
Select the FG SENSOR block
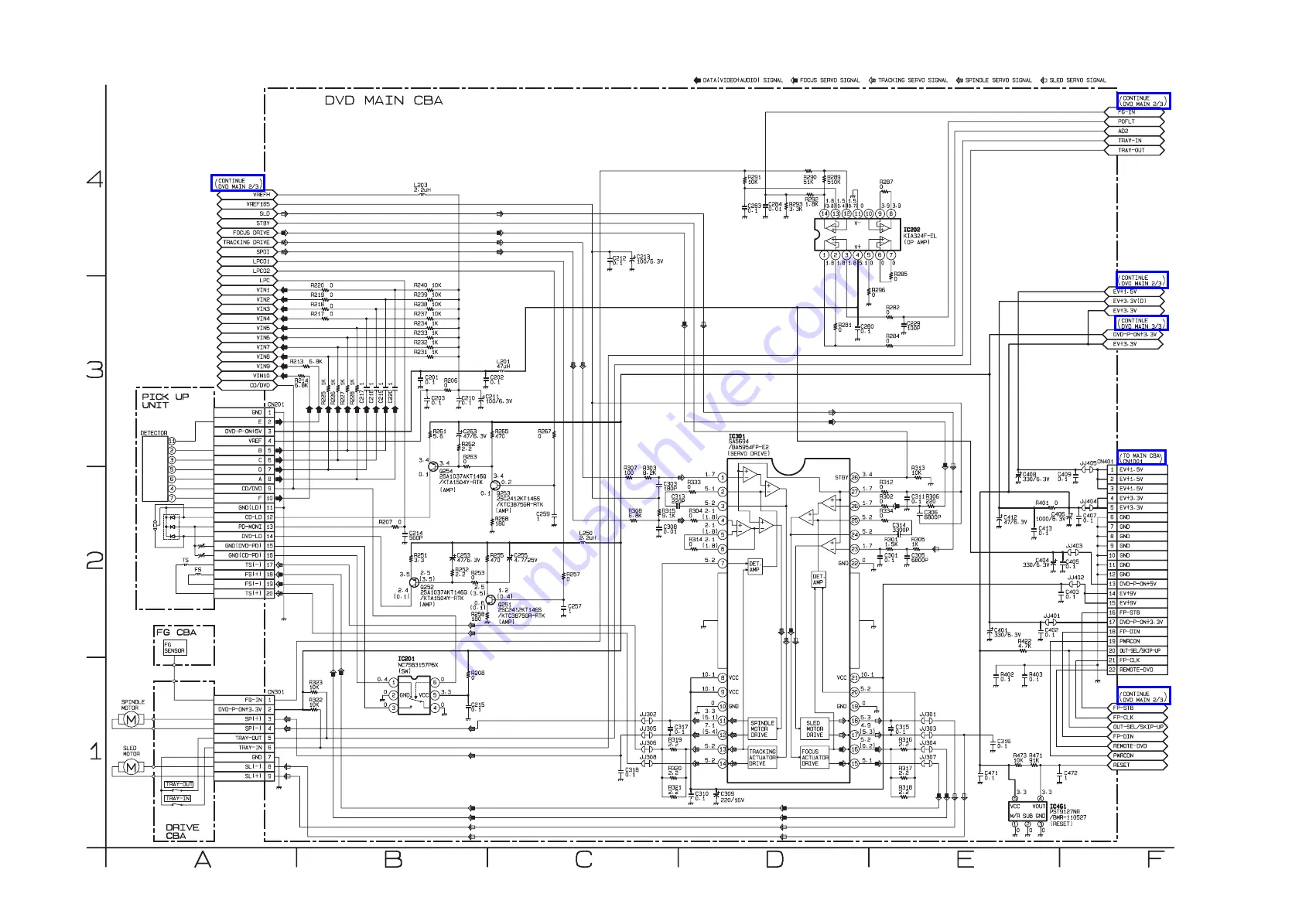175,648
